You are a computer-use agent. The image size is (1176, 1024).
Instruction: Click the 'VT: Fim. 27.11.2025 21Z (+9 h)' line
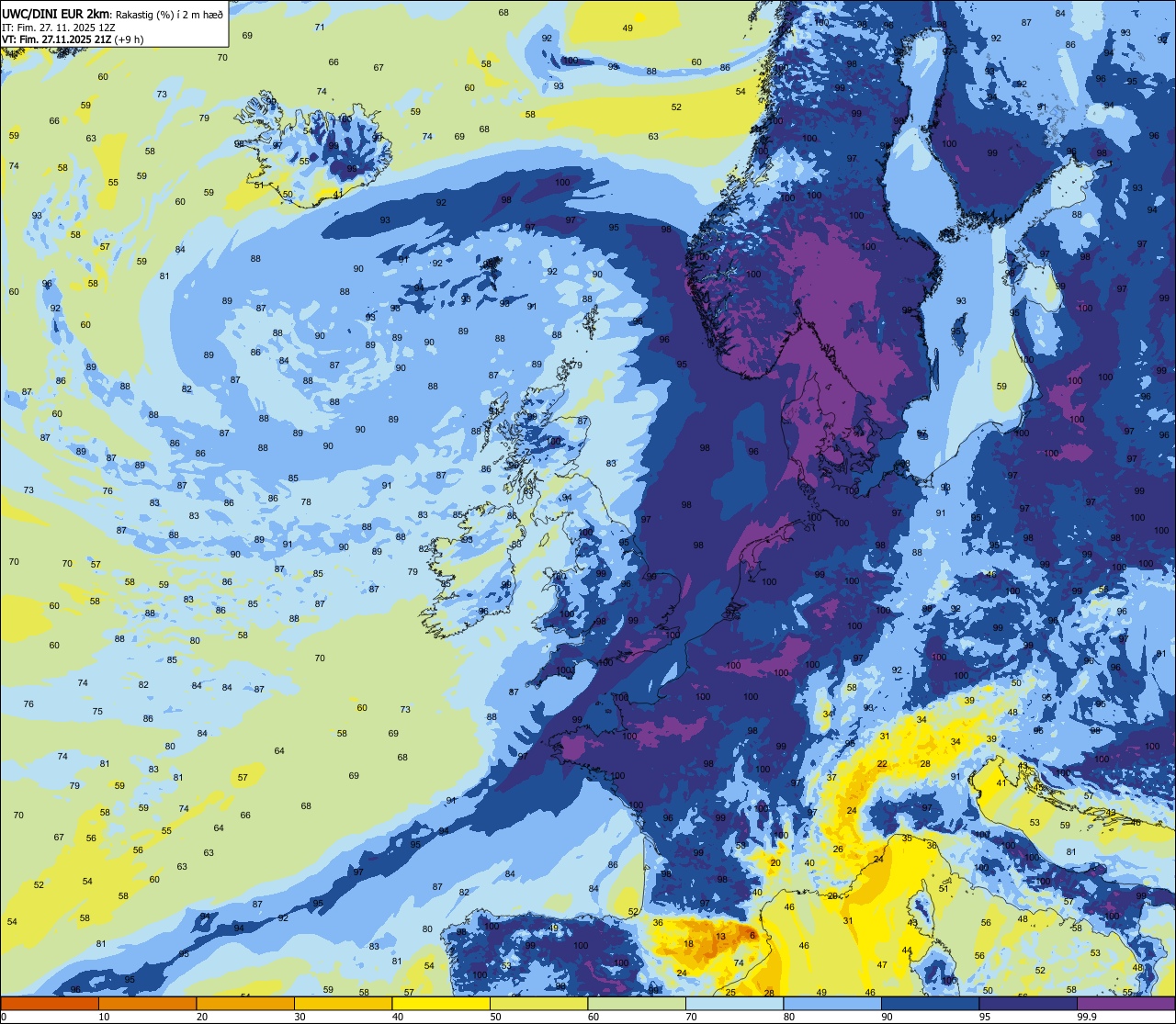[x=73, y=39]
